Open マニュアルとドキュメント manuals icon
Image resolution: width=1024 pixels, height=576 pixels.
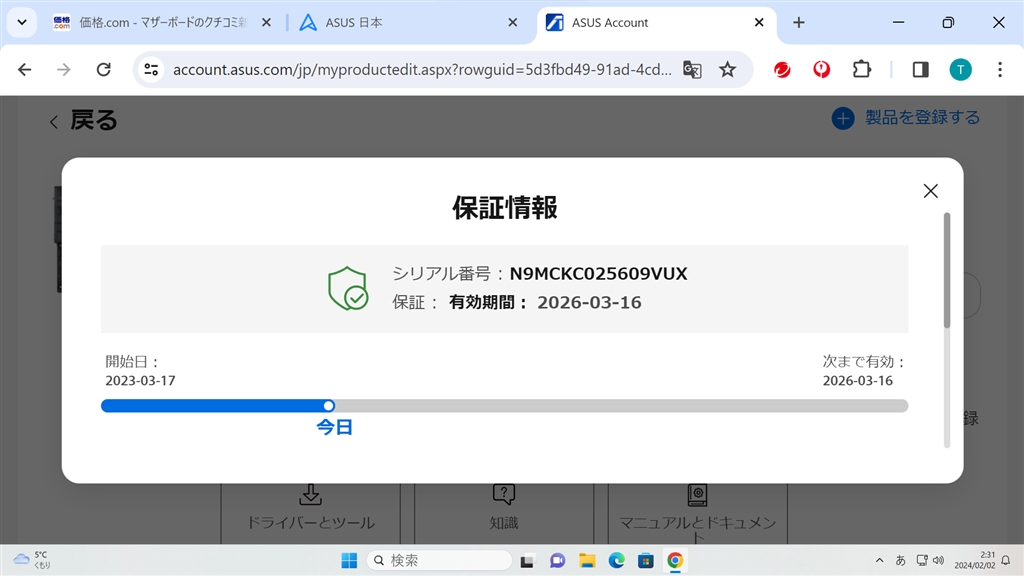[697, 494]
